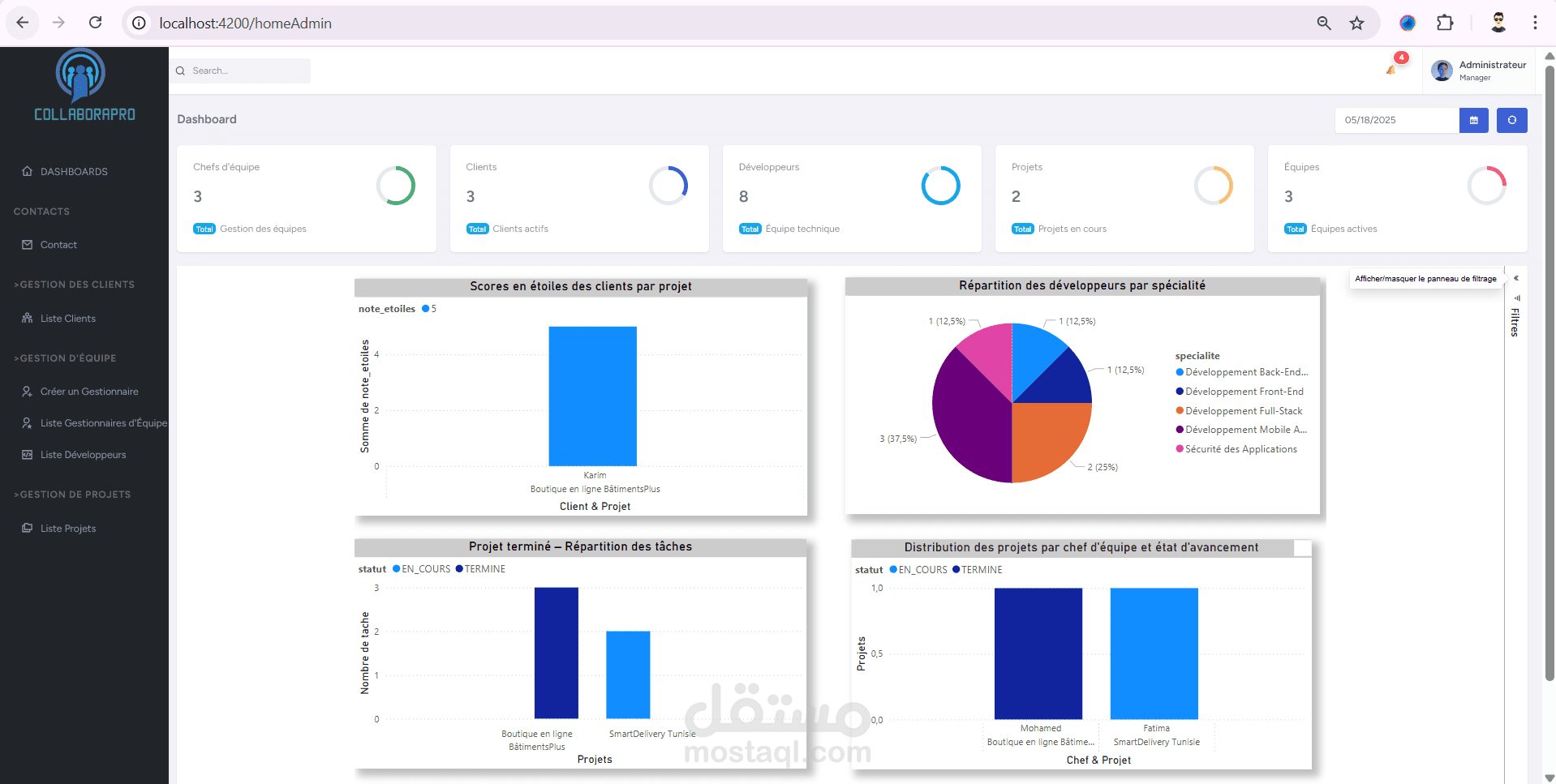Go to Liste Clients page

tap(68, 319)
